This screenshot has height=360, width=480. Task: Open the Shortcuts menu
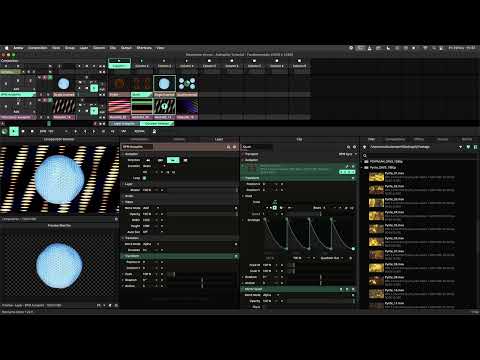144,48
